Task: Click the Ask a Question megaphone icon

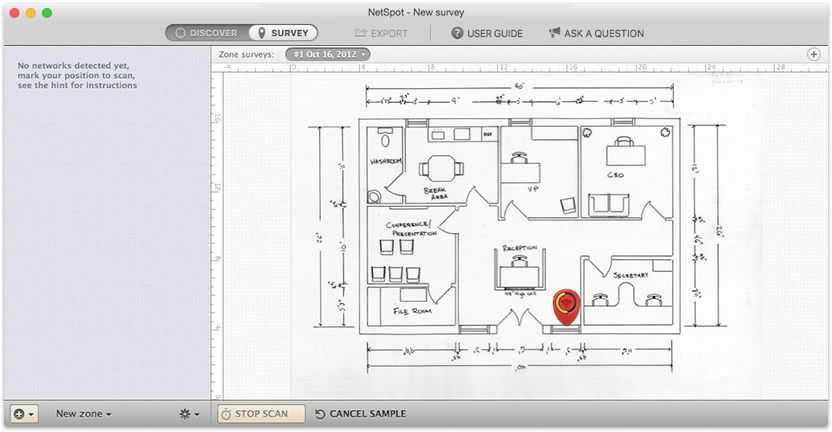Action: click(x=554, y=33)
